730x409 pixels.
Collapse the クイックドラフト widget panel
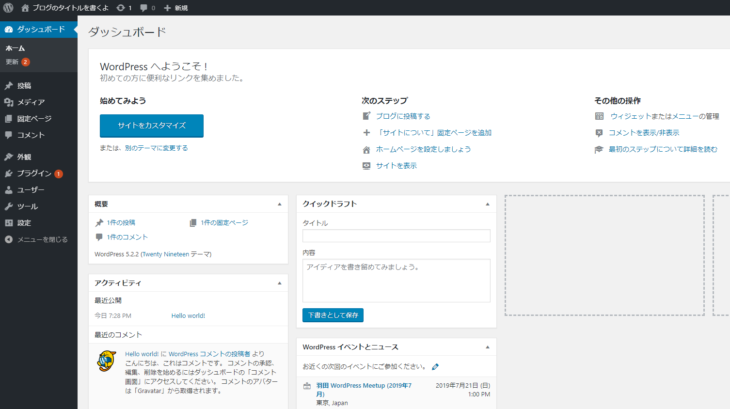tap(488, 204)
